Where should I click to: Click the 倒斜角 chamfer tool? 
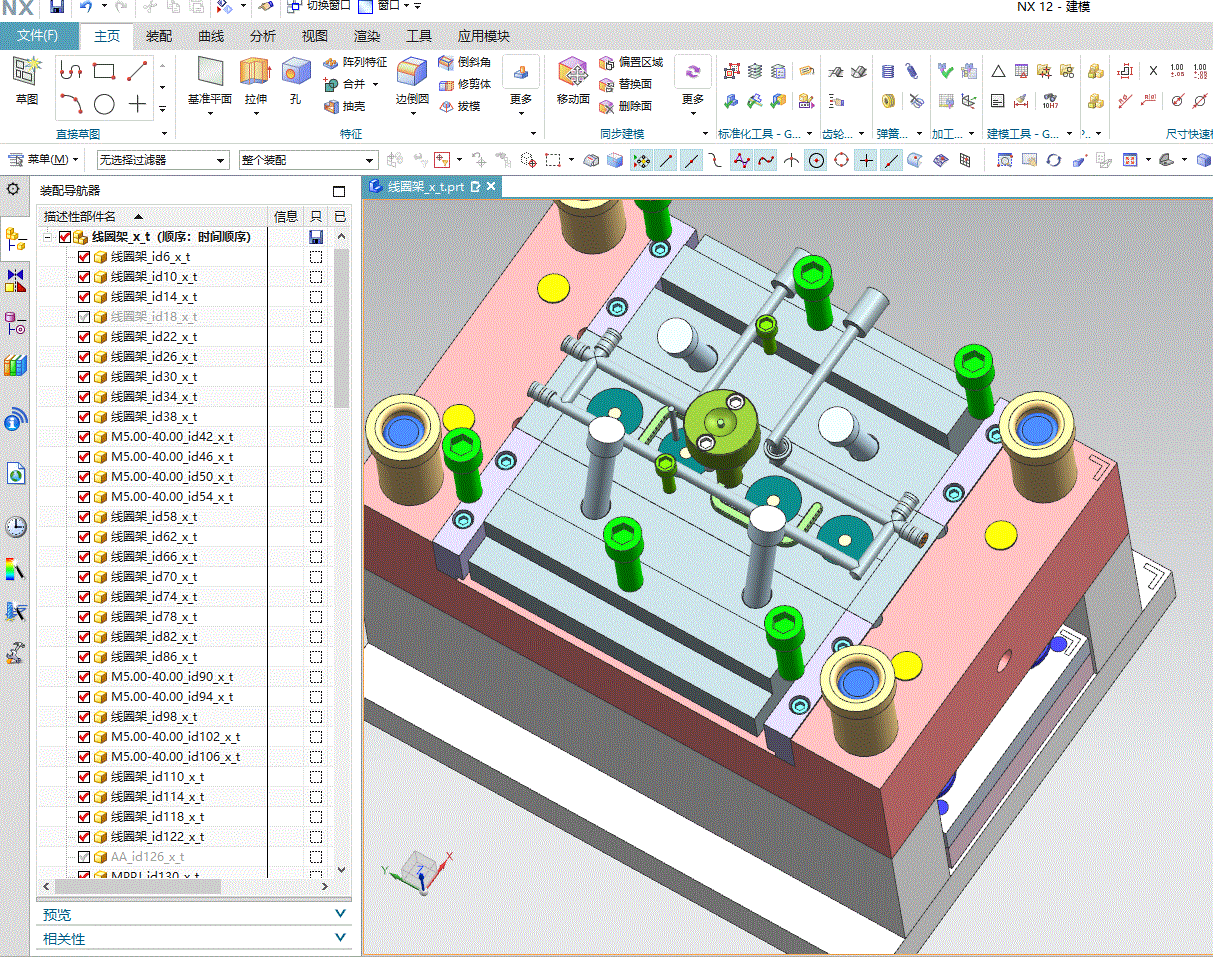(x=464, y=62)
